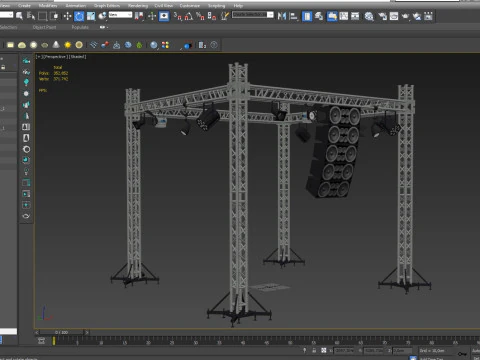Toggle 3D Snaps
480x360 pixels.
(x=178, y=16)
